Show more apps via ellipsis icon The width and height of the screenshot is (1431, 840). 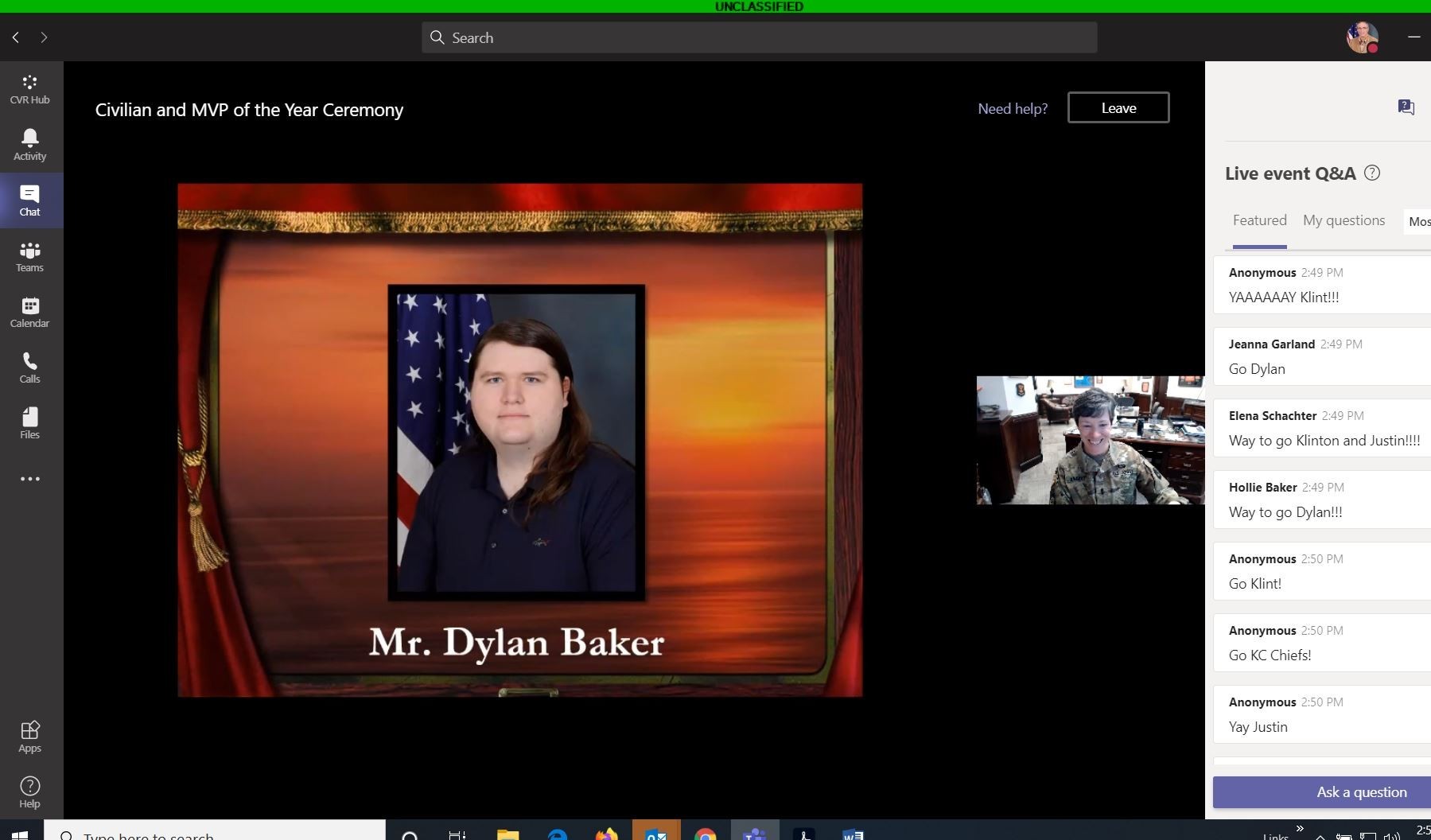coord(29,479)
